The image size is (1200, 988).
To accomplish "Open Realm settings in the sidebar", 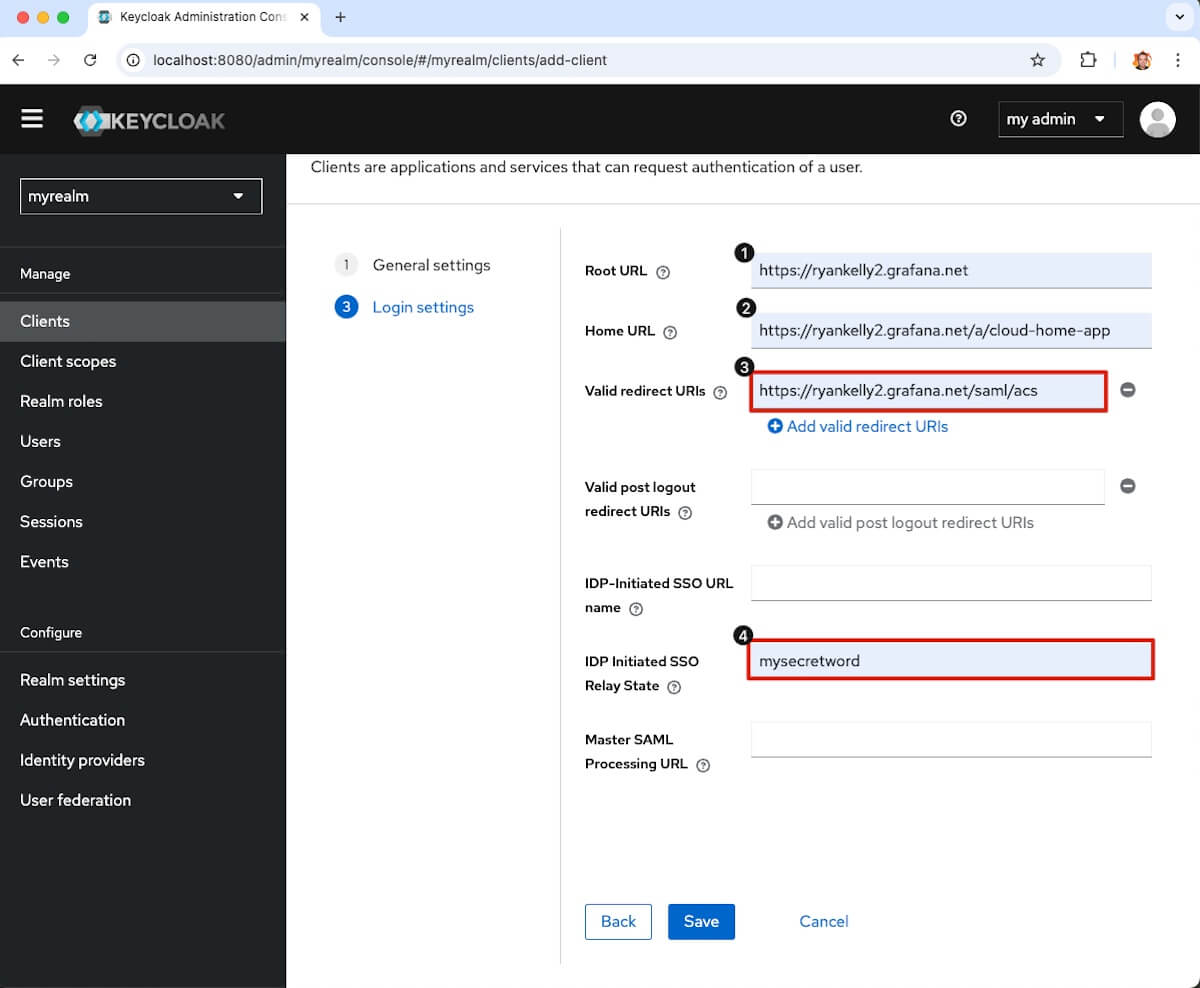I will click(x=73, y=680).
